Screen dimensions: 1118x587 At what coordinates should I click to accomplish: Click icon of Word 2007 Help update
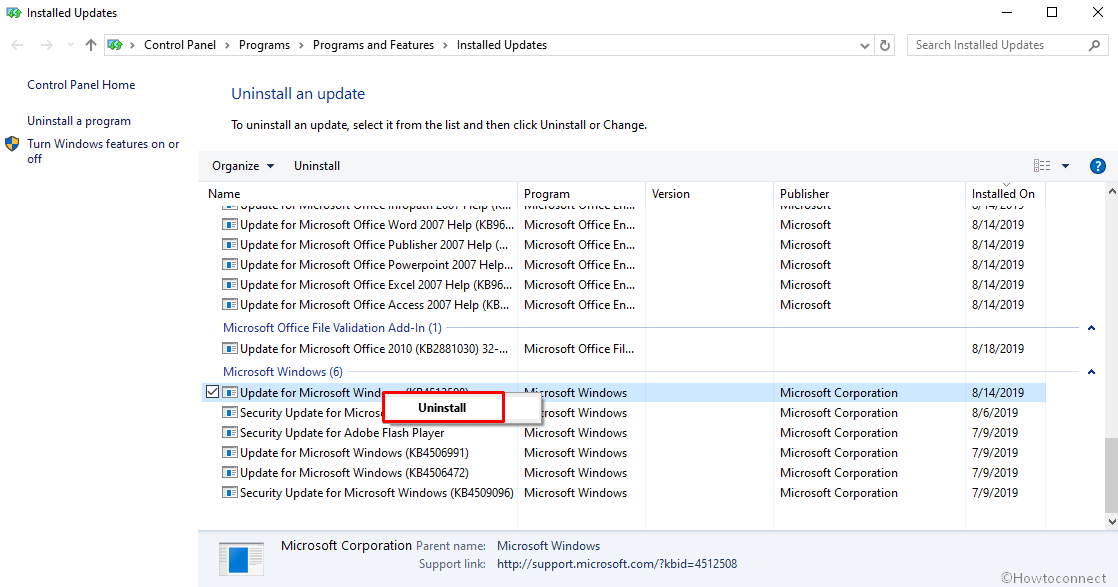pos(230,225)
